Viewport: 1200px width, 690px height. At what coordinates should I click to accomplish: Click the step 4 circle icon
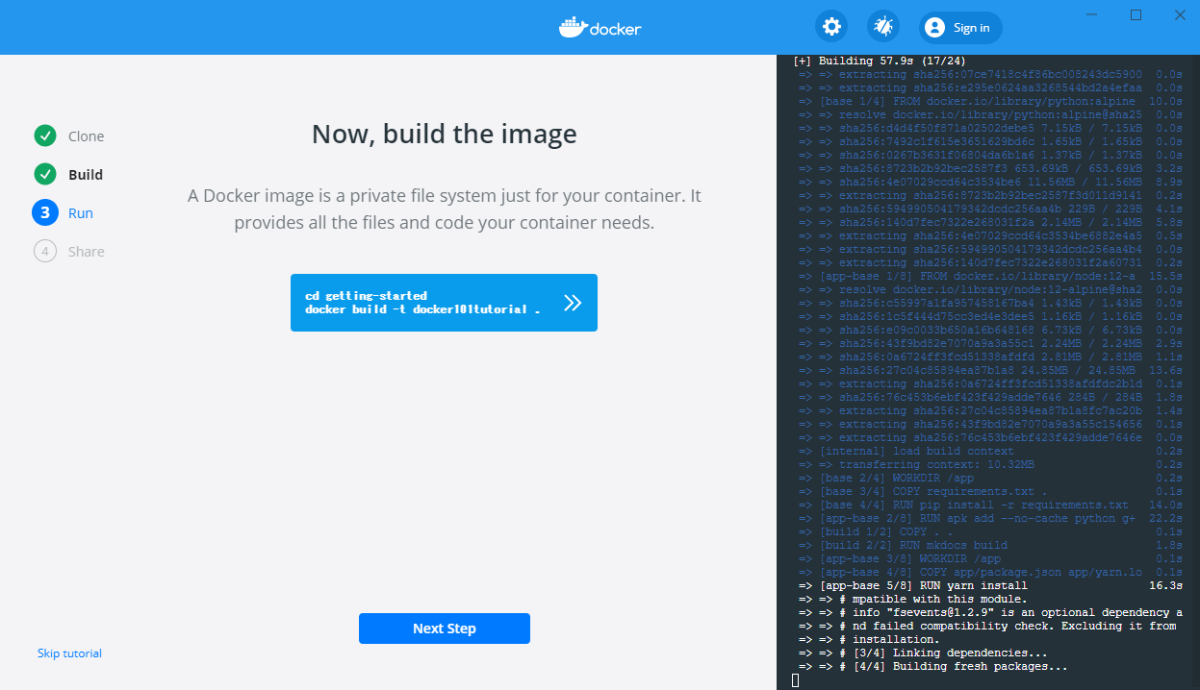tap(45, 251)
